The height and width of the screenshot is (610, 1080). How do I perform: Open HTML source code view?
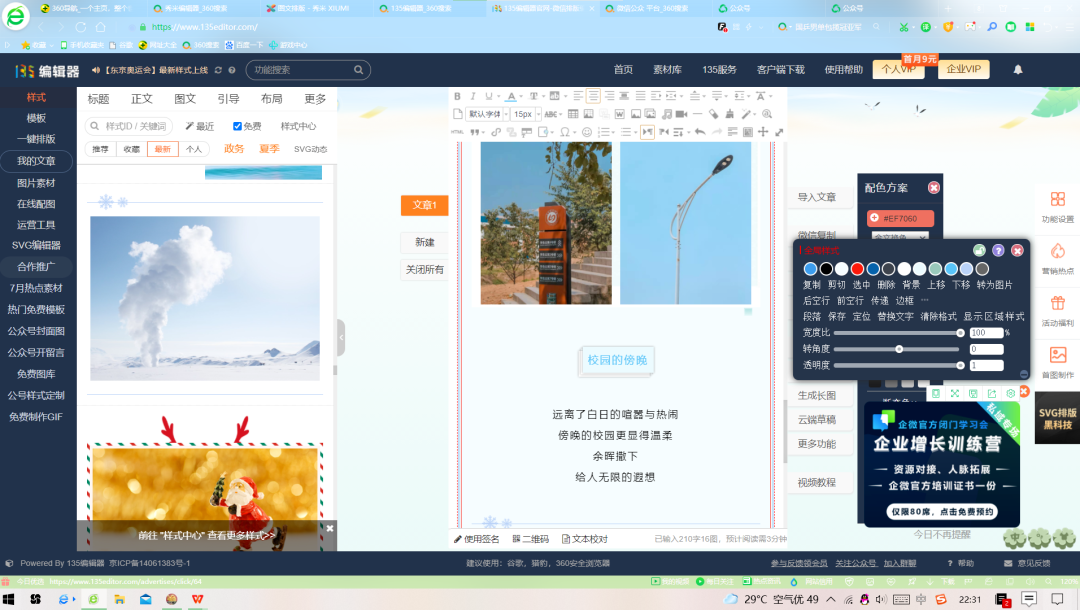(x=458, y=132)
